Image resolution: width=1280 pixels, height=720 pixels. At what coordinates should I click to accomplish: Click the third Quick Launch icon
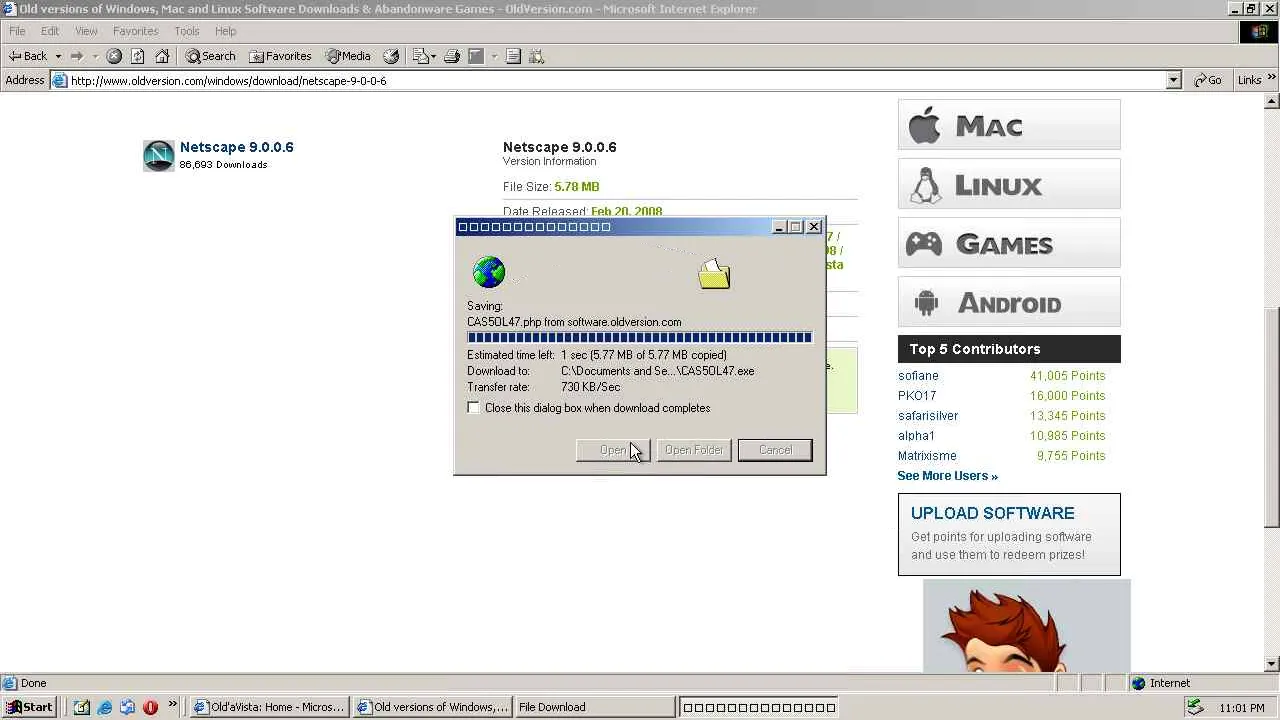127,707
